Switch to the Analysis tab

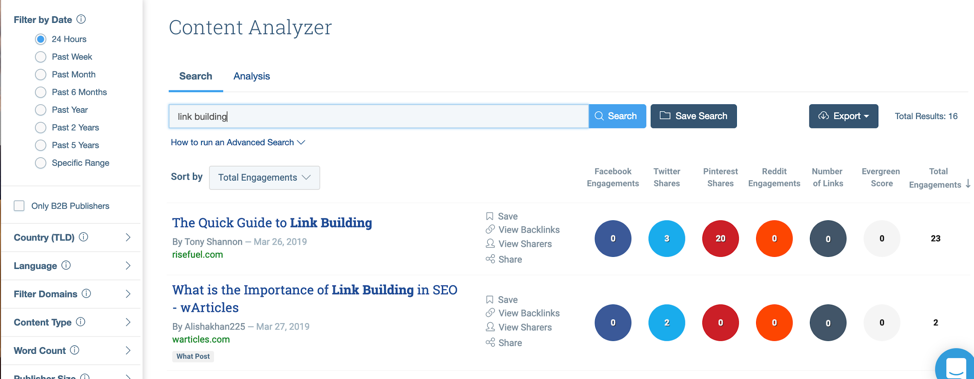pos(252,76)
